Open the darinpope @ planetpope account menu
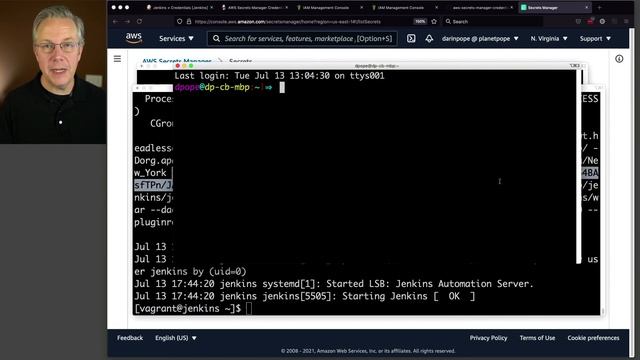Screen dimensions: 640x360 pyautogui.click(x=480, y=38)
